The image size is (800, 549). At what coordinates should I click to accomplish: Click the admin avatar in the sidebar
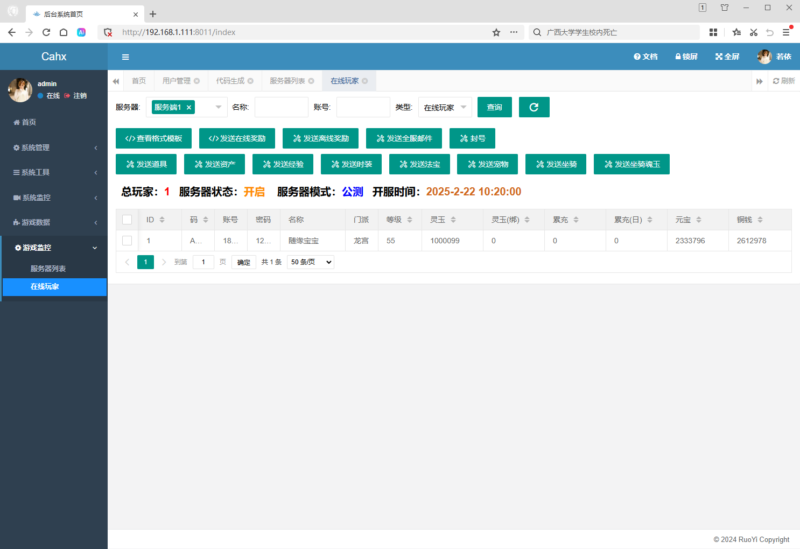(x=20, y=90)
